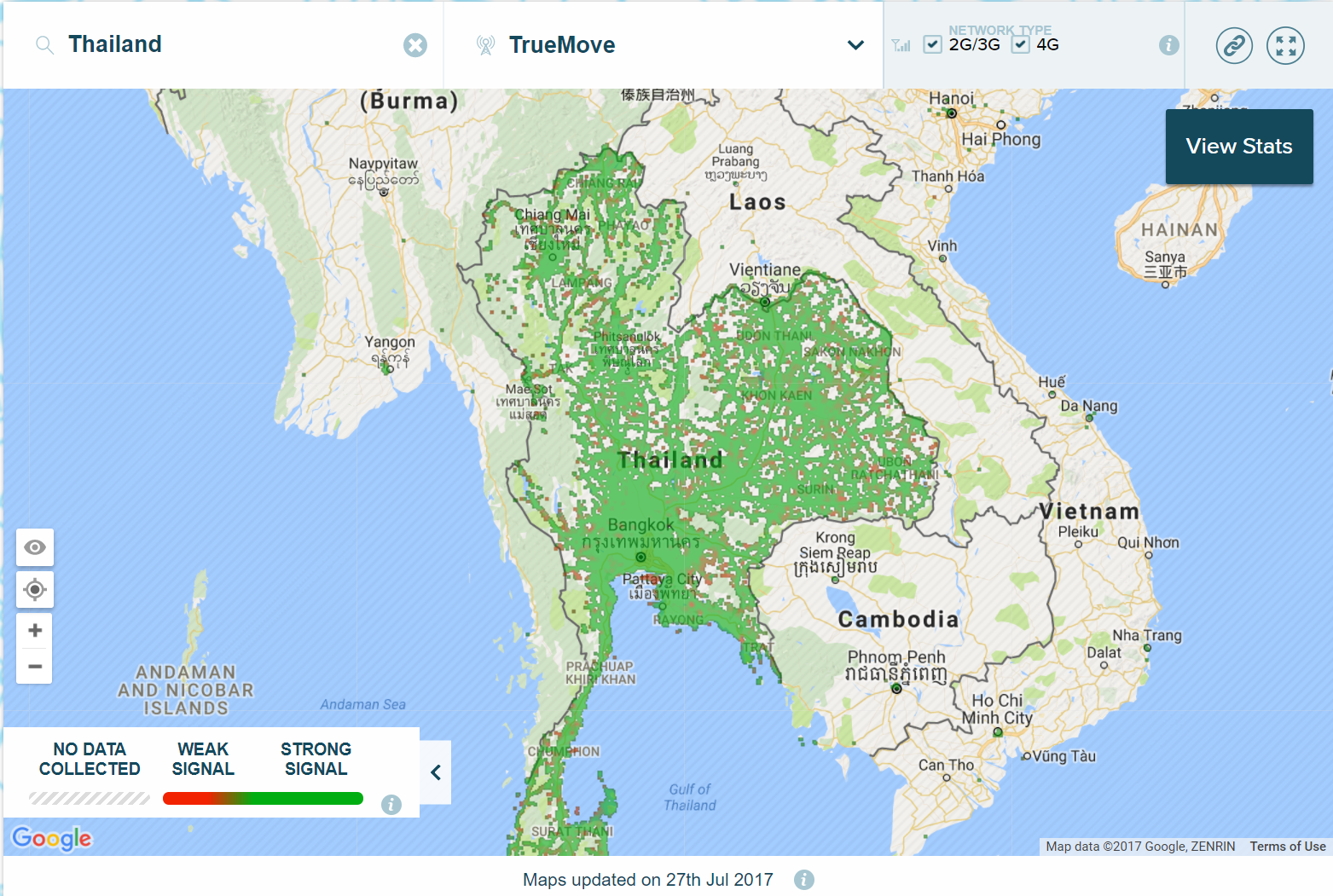Screen dimensions: 1333x896
Task: Zoom in with the plus button
Action: pos(35,631)
